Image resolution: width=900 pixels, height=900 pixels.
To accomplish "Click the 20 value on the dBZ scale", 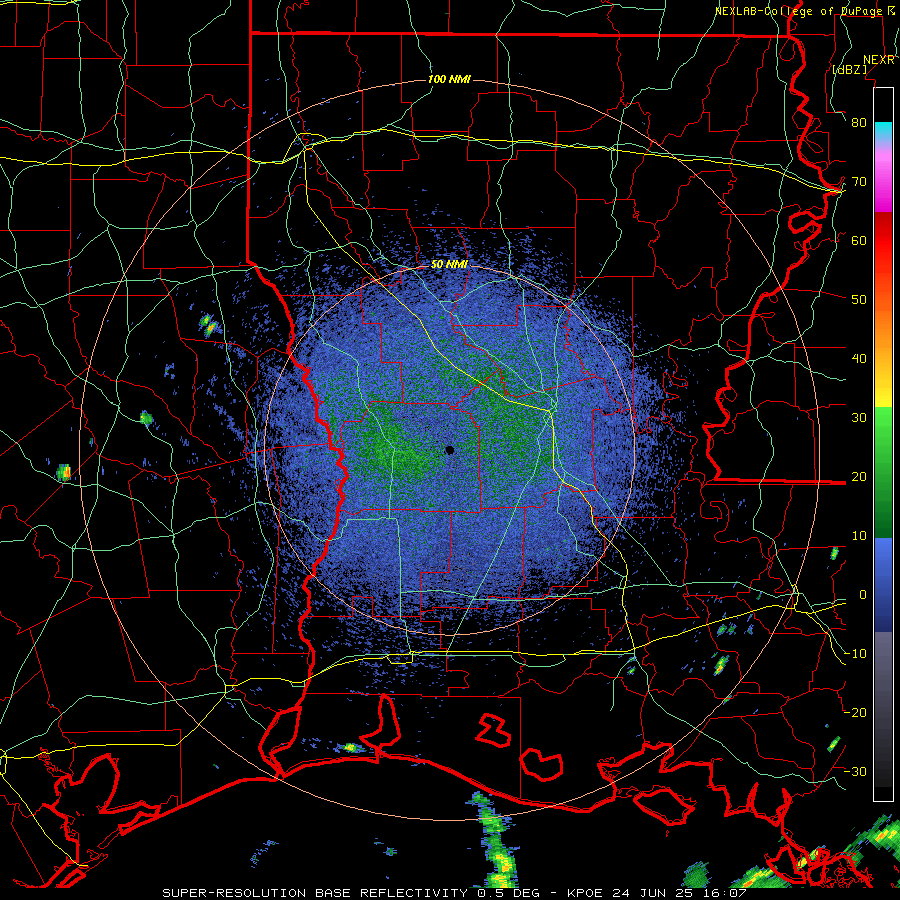I will [859, 477].
